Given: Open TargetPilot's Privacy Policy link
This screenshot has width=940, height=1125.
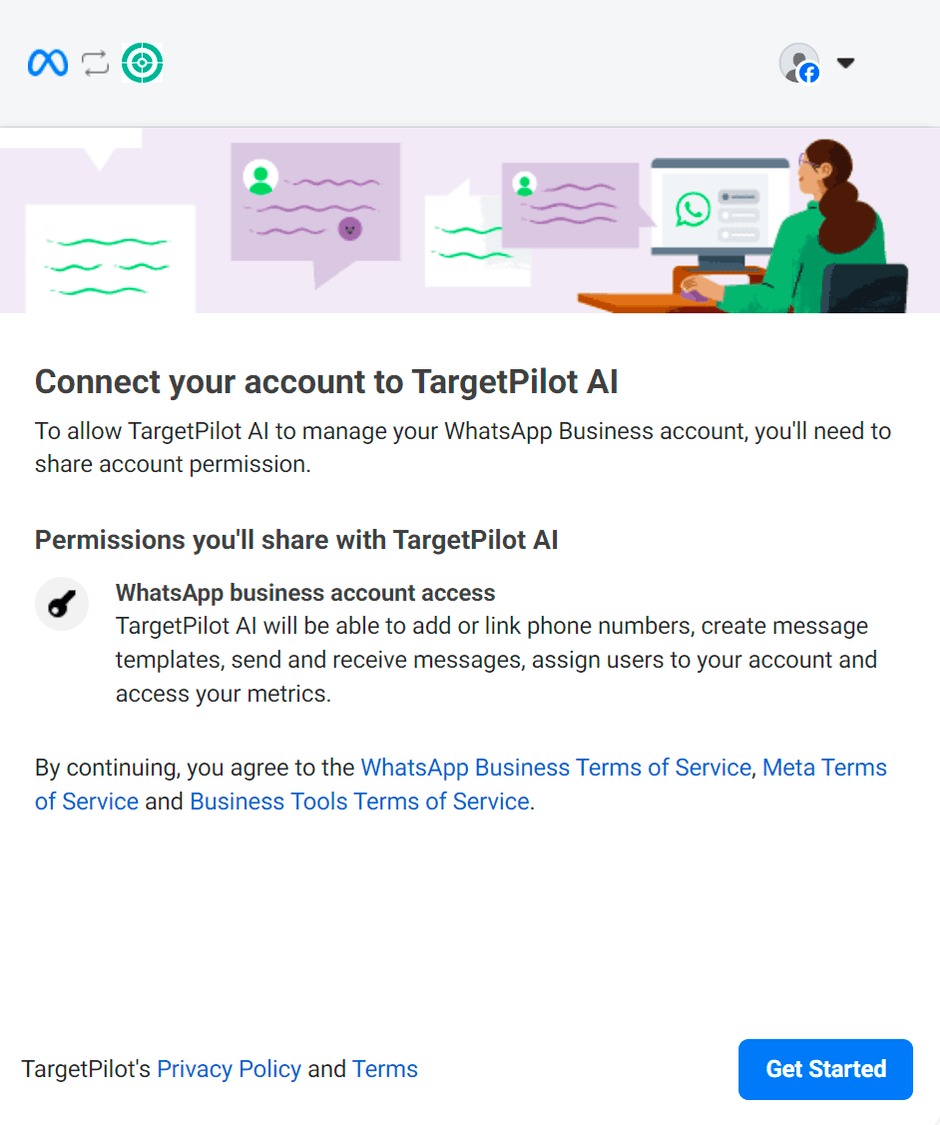Looking at the screenshot, I should (x=229, y=1069).
